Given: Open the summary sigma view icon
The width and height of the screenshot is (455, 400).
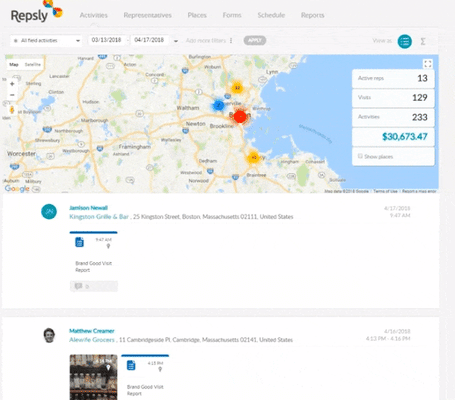Looking at the screenshot, I should click(x=423, y=41).
